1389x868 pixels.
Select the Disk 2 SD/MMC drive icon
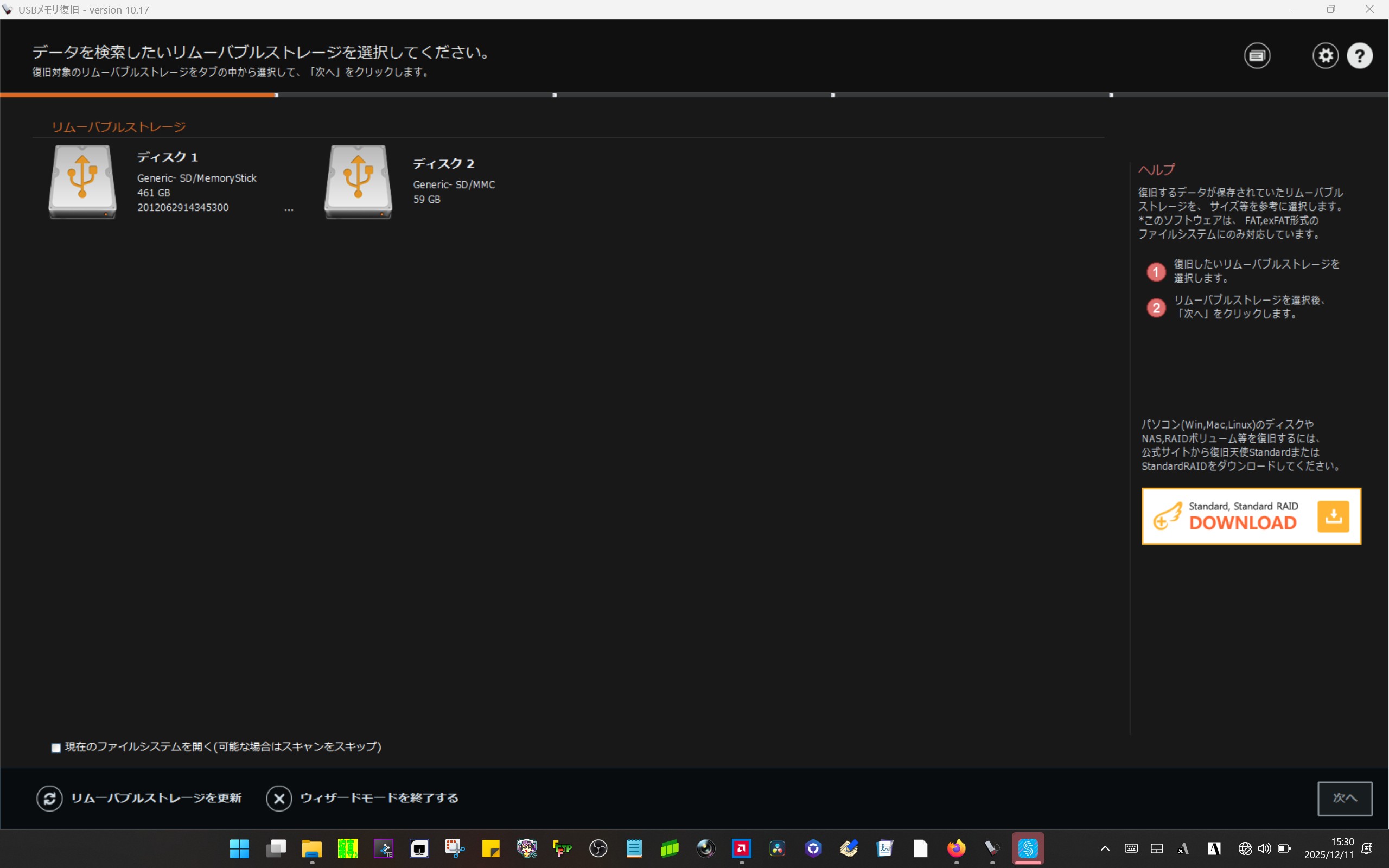point(358,181)
